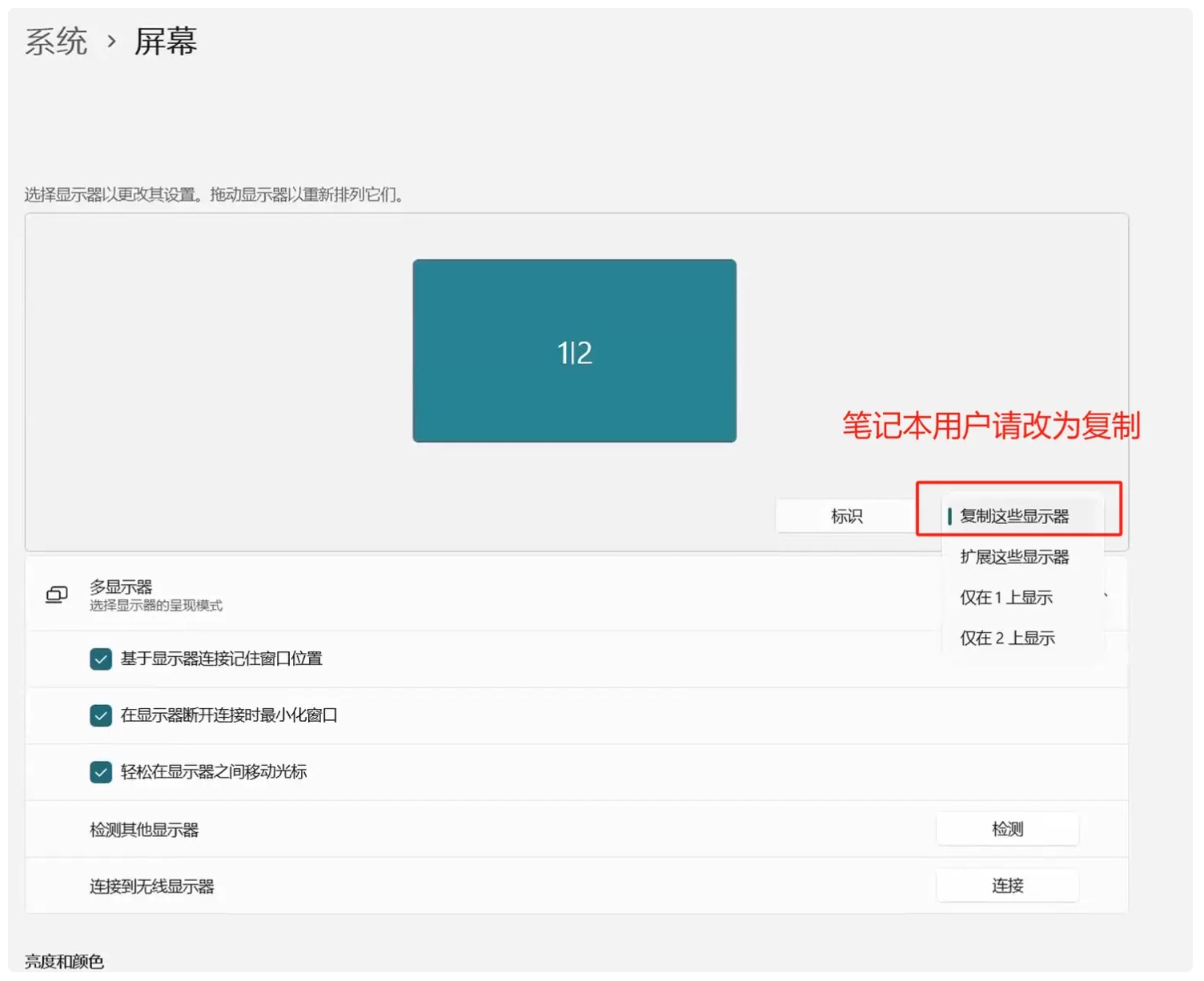Image resolution: width=1204 pixels, height=981 pixels.
Task: Click the breadcrumb arrow after 系统
Action: pyautogui.click(x=111, y=42)
